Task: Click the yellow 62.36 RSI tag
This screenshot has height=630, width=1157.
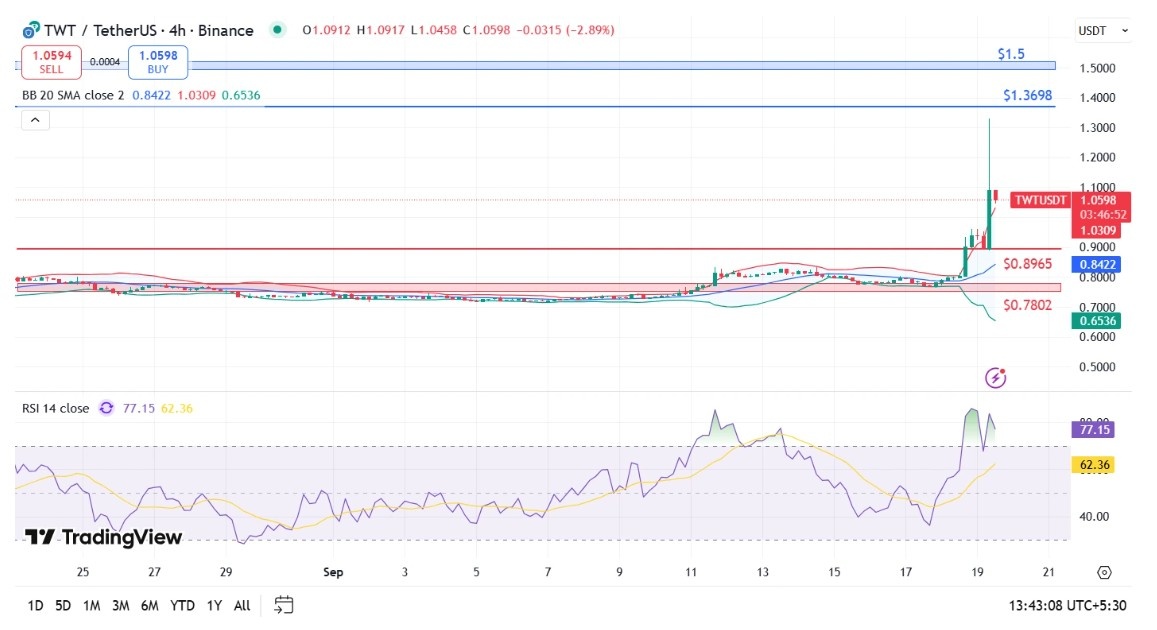Action: 1094,465
